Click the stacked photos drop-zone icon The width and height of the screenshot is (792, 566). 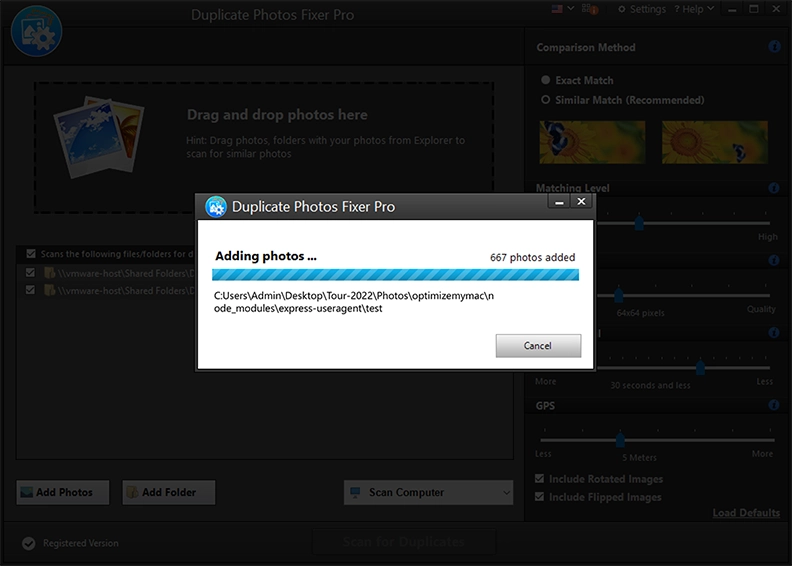pyautogui.click(x=98, y=137)
